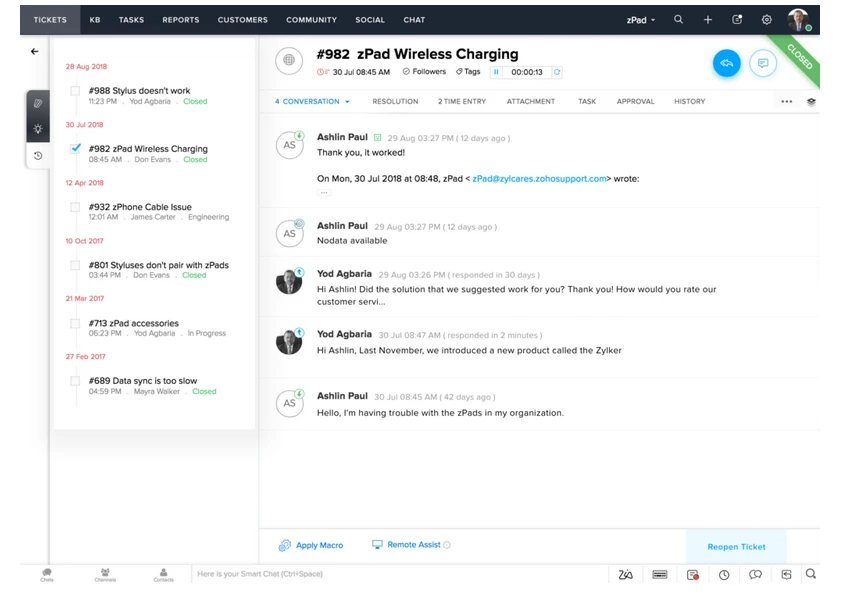Open the Community tab
The image size is (860, 595).
(312, 20)
